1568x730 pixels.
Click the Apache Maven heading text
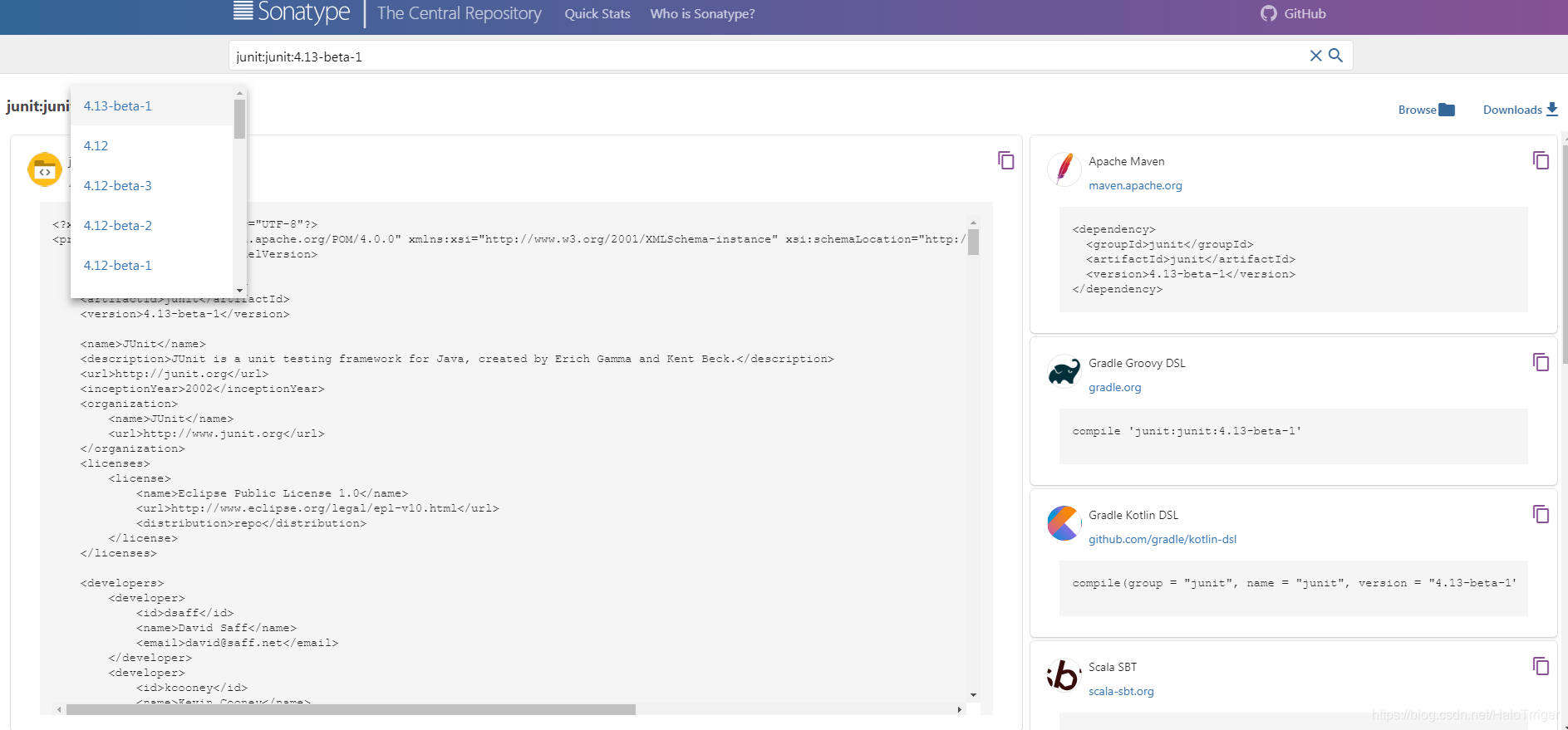pos(1126,161)
